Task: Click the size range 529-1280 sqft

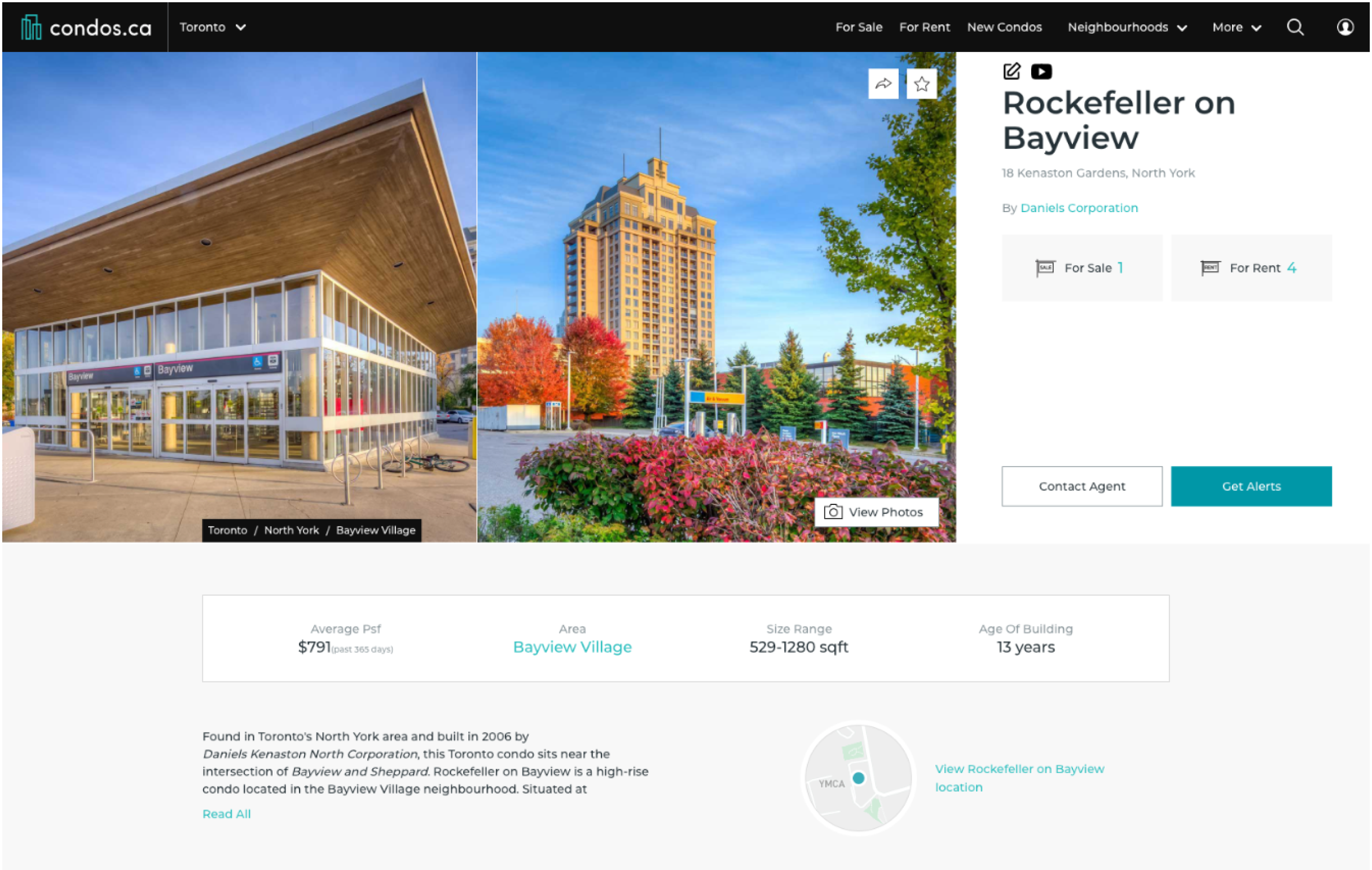Action: [798, 647]
